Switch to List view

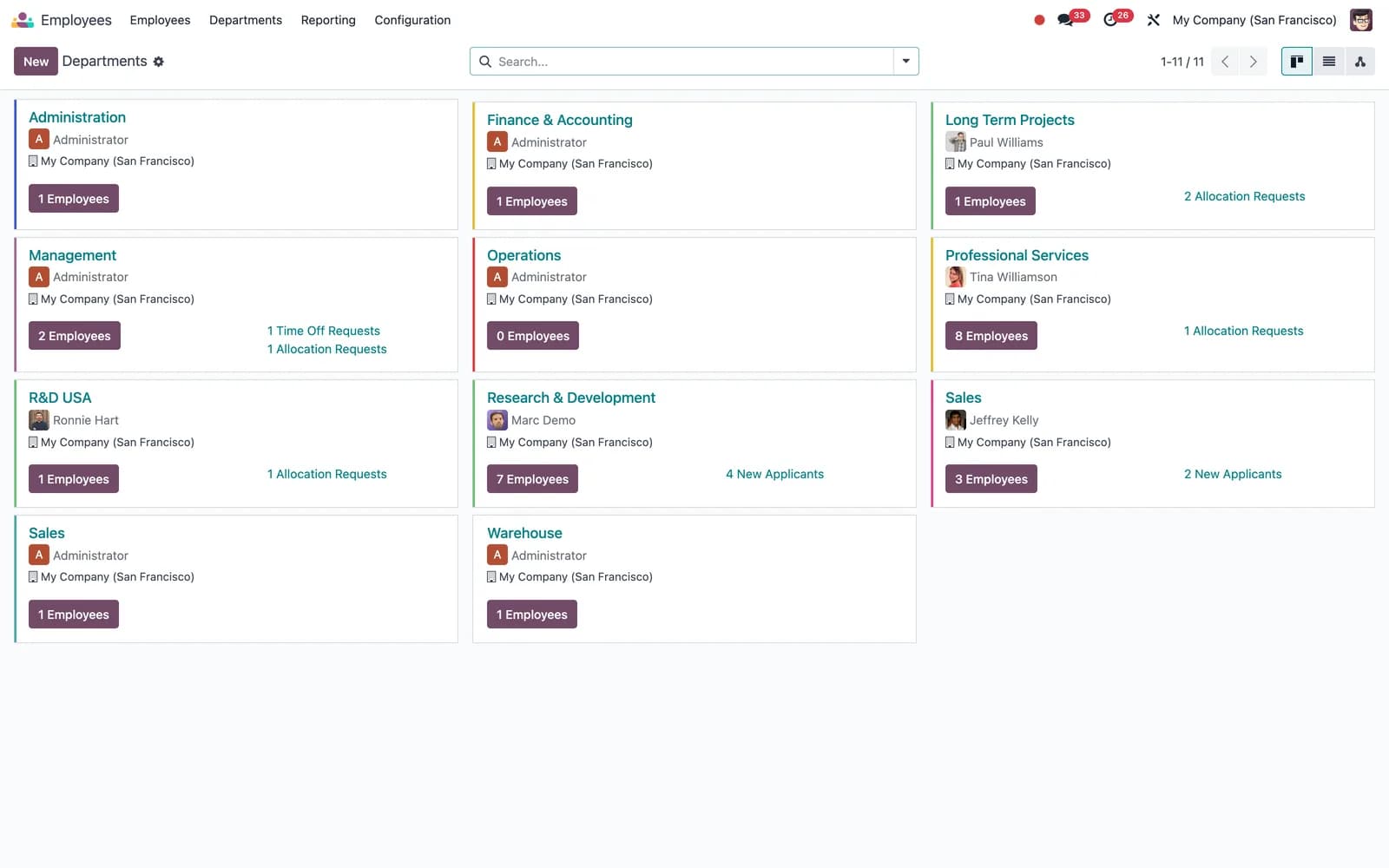1328,62
